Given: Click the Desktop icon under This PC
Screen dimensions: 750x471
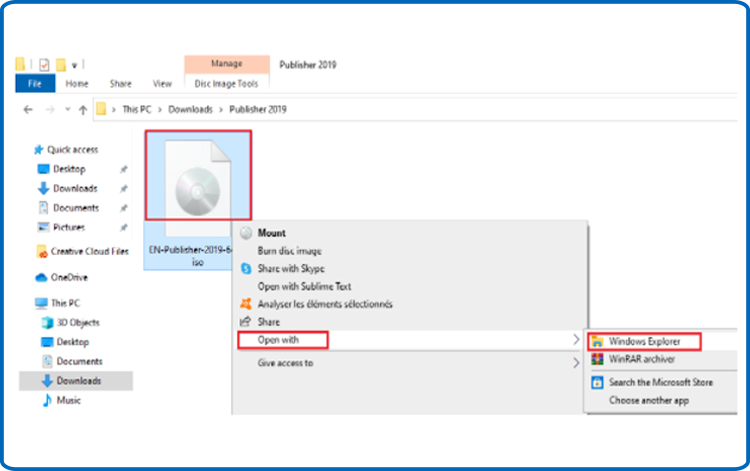Looking at the screenshot, I should (x=47, y=342).
